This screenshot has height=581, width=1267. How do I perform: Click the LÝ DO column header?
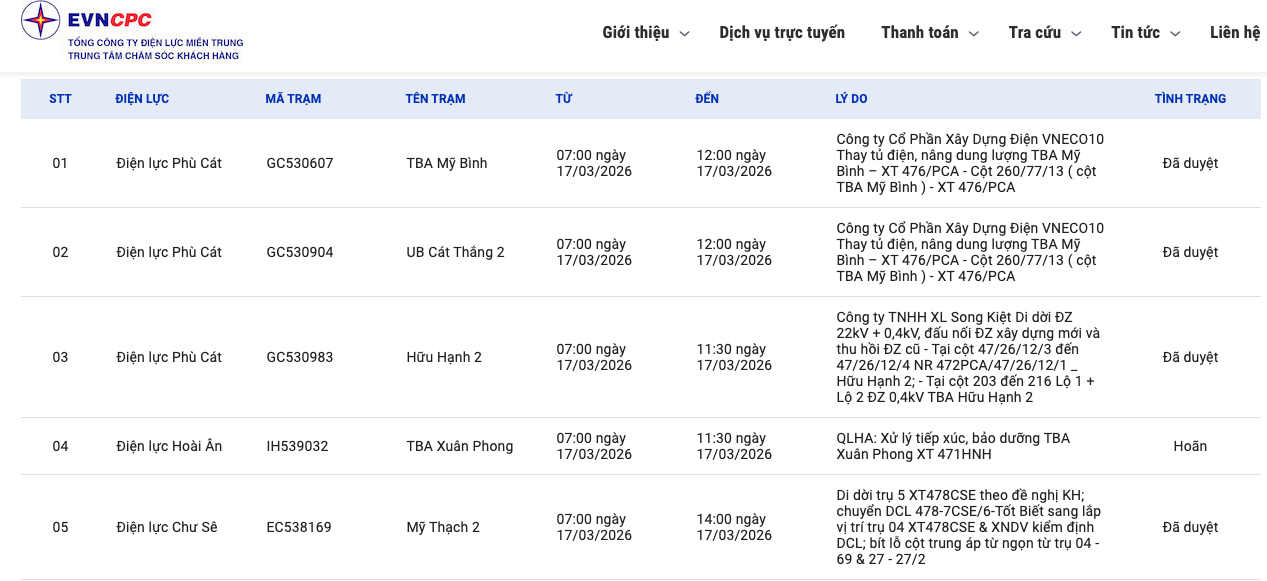tap(851, 99)
